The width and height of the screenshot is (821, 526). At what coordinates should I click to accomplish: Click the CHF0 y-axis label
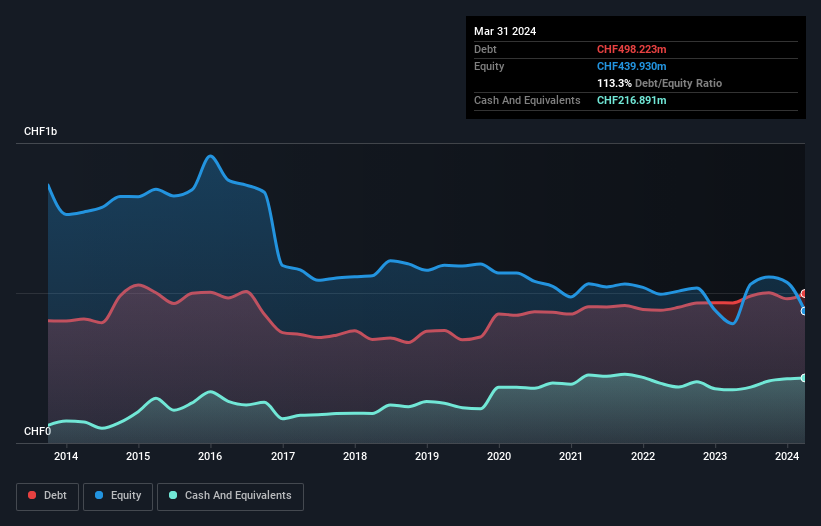[x=37, y=431]
